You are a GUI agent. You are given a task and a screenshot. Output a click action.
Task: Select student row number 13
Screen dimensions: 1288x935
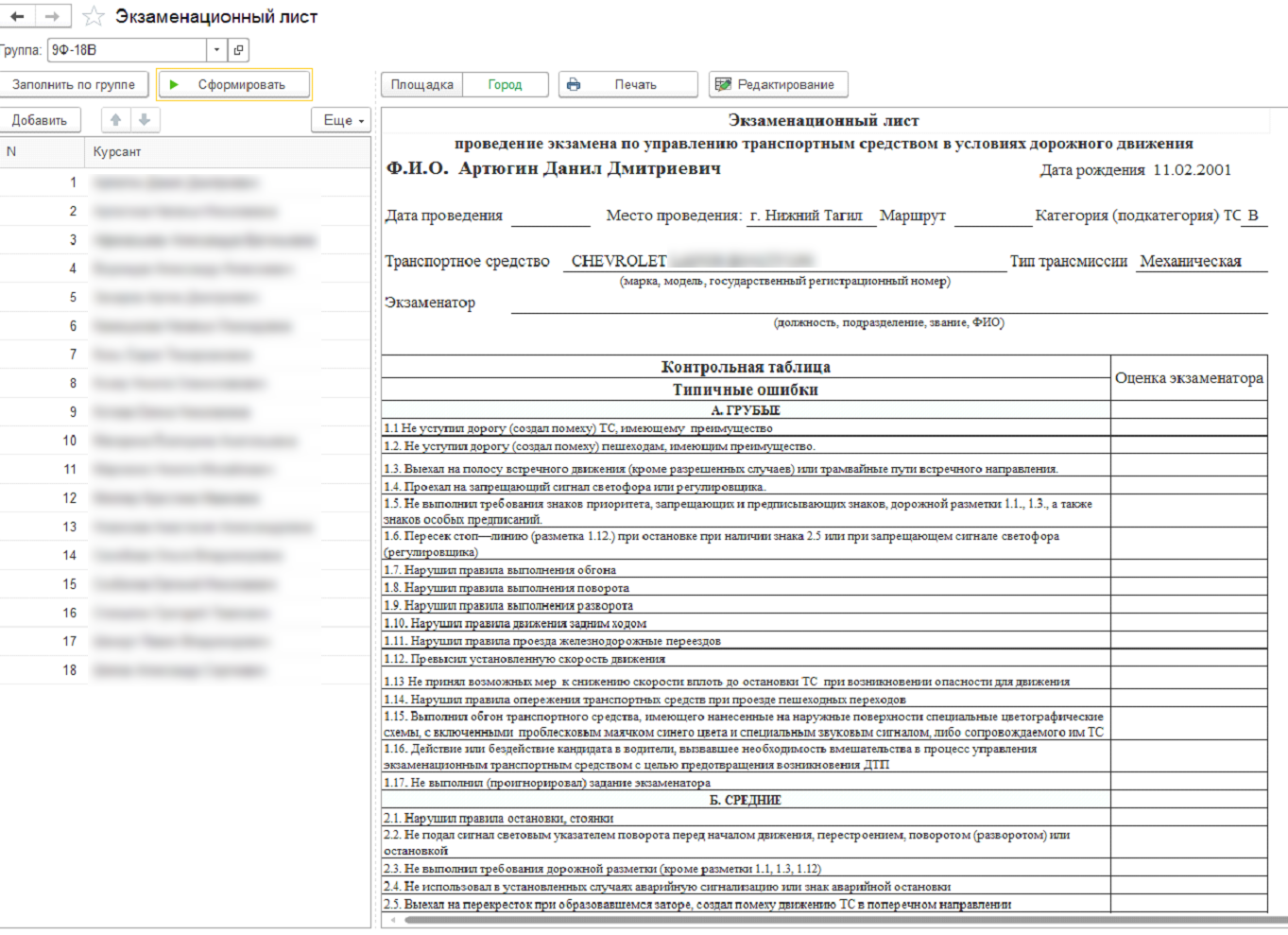[x=185, y=527]
